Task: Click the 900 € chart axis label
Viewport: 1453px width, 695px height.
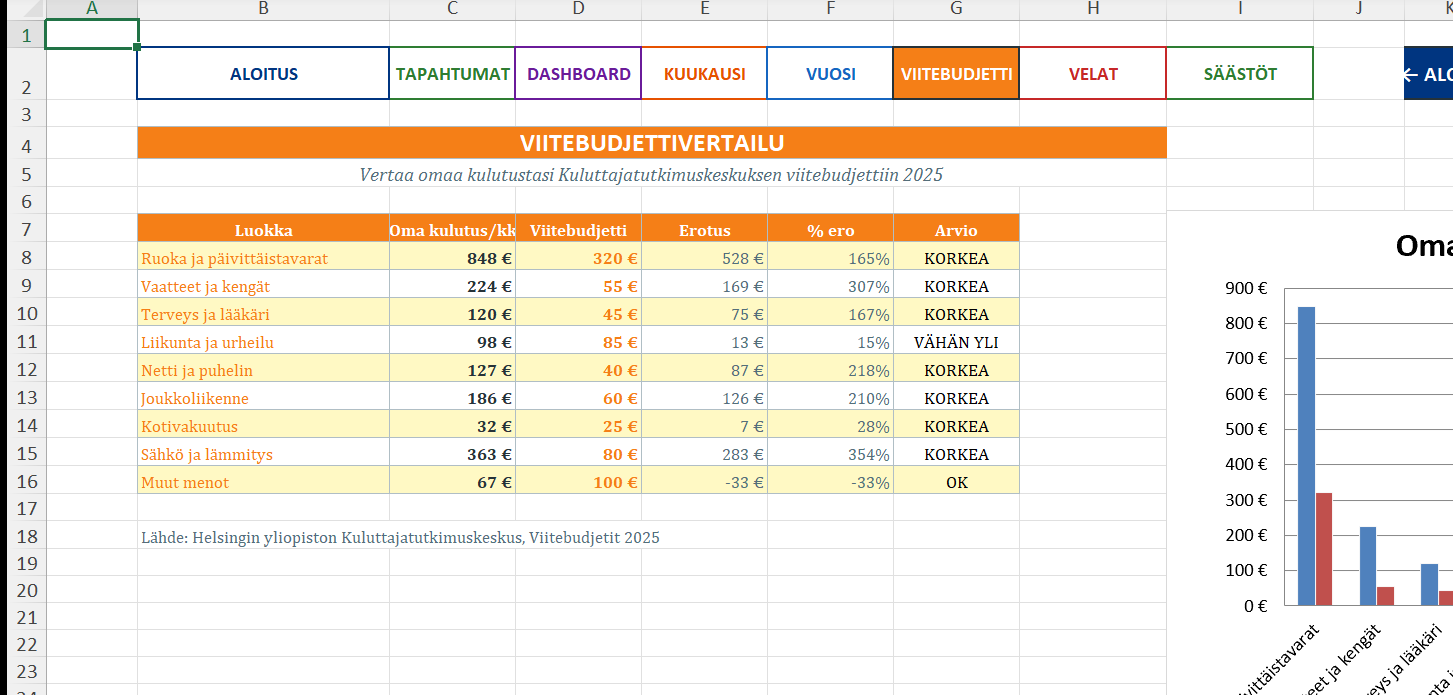Action: [x=1246, y=288]
